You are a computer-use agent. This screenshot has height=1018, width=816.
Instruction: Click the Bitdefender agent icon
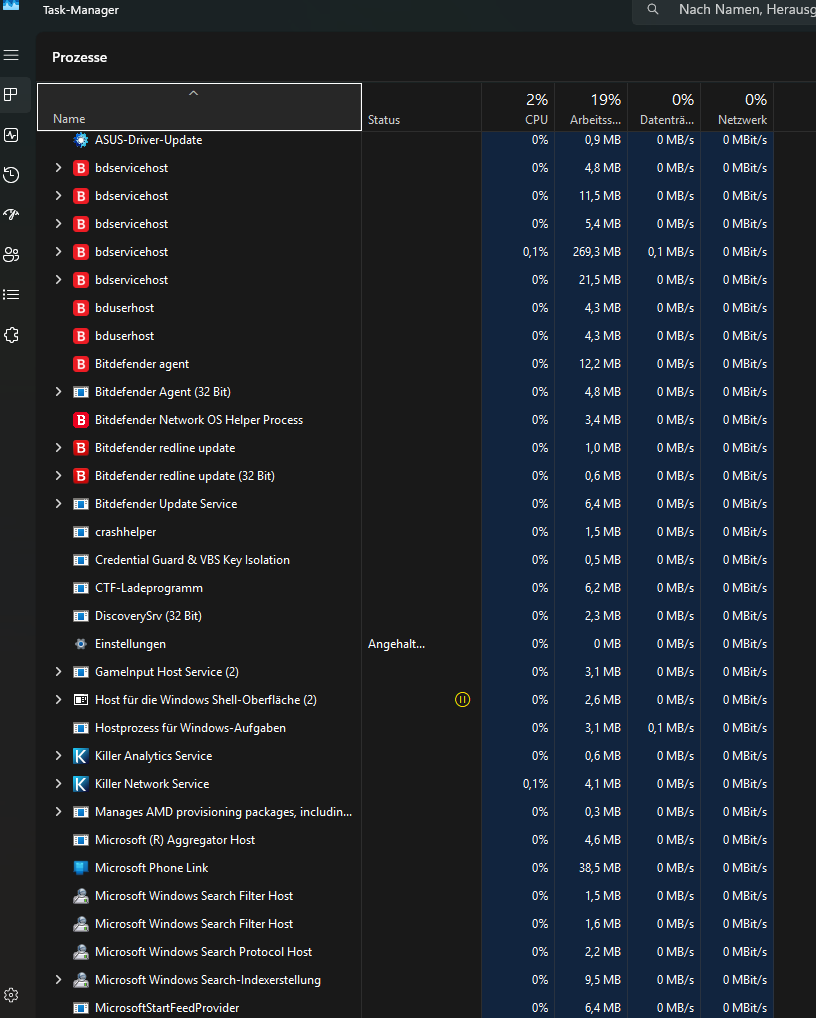80,364
